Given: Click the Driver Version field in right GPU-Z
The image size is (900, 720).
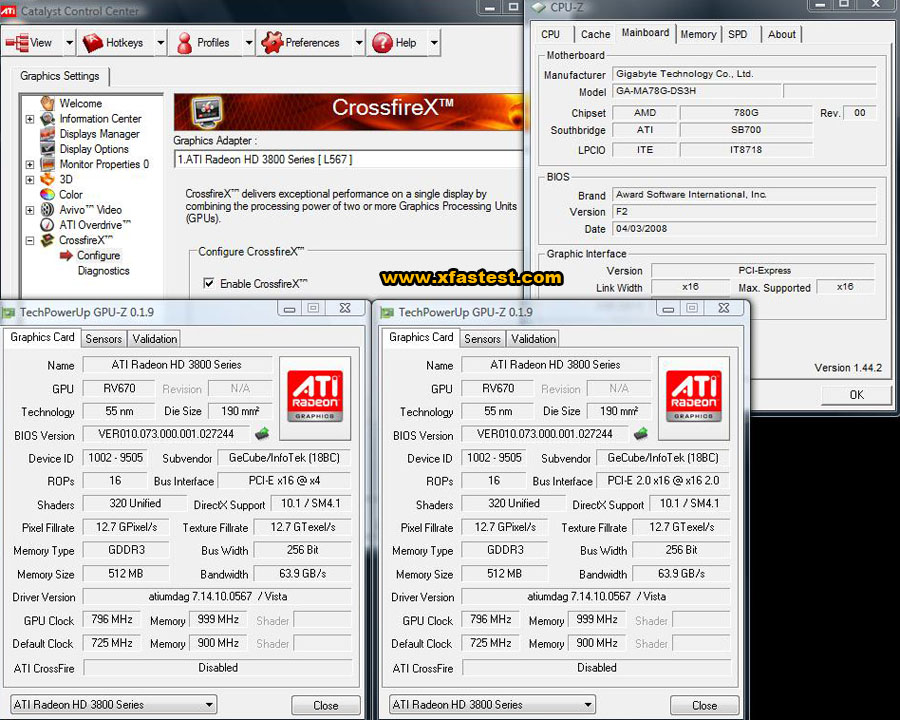Looking at the screenshot, I should (x=596, y=597).
